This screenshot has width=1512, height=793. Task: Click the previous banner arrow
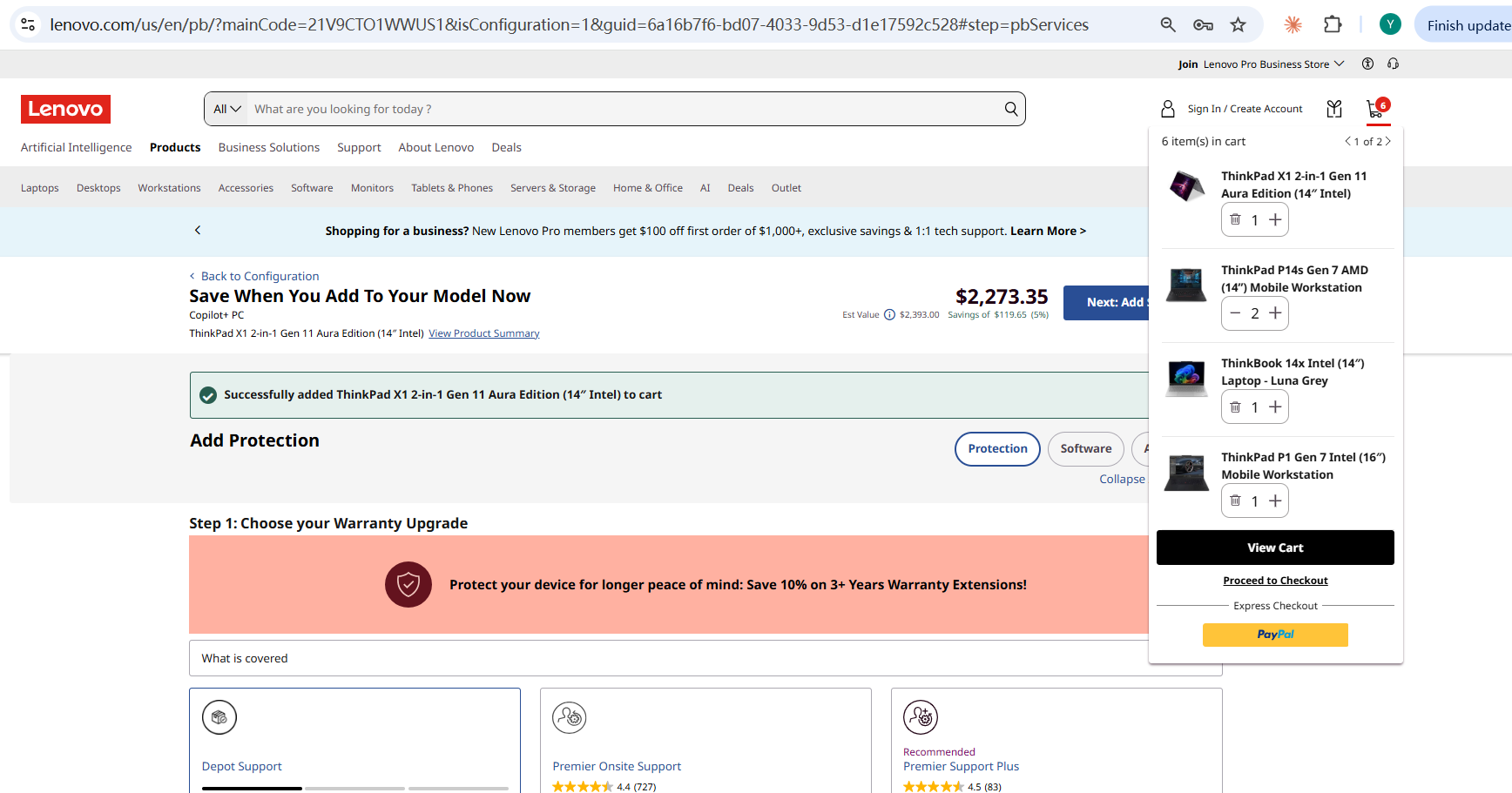[198, 230]
